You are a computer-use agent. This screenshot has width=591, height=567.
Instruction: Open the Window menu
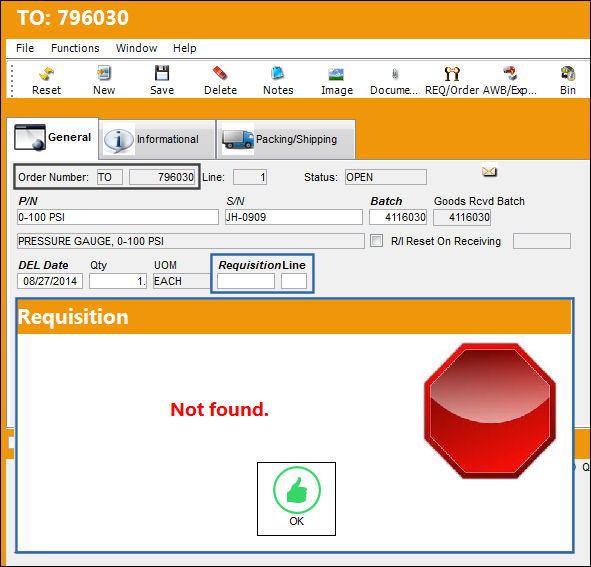(x=136, y=48)
